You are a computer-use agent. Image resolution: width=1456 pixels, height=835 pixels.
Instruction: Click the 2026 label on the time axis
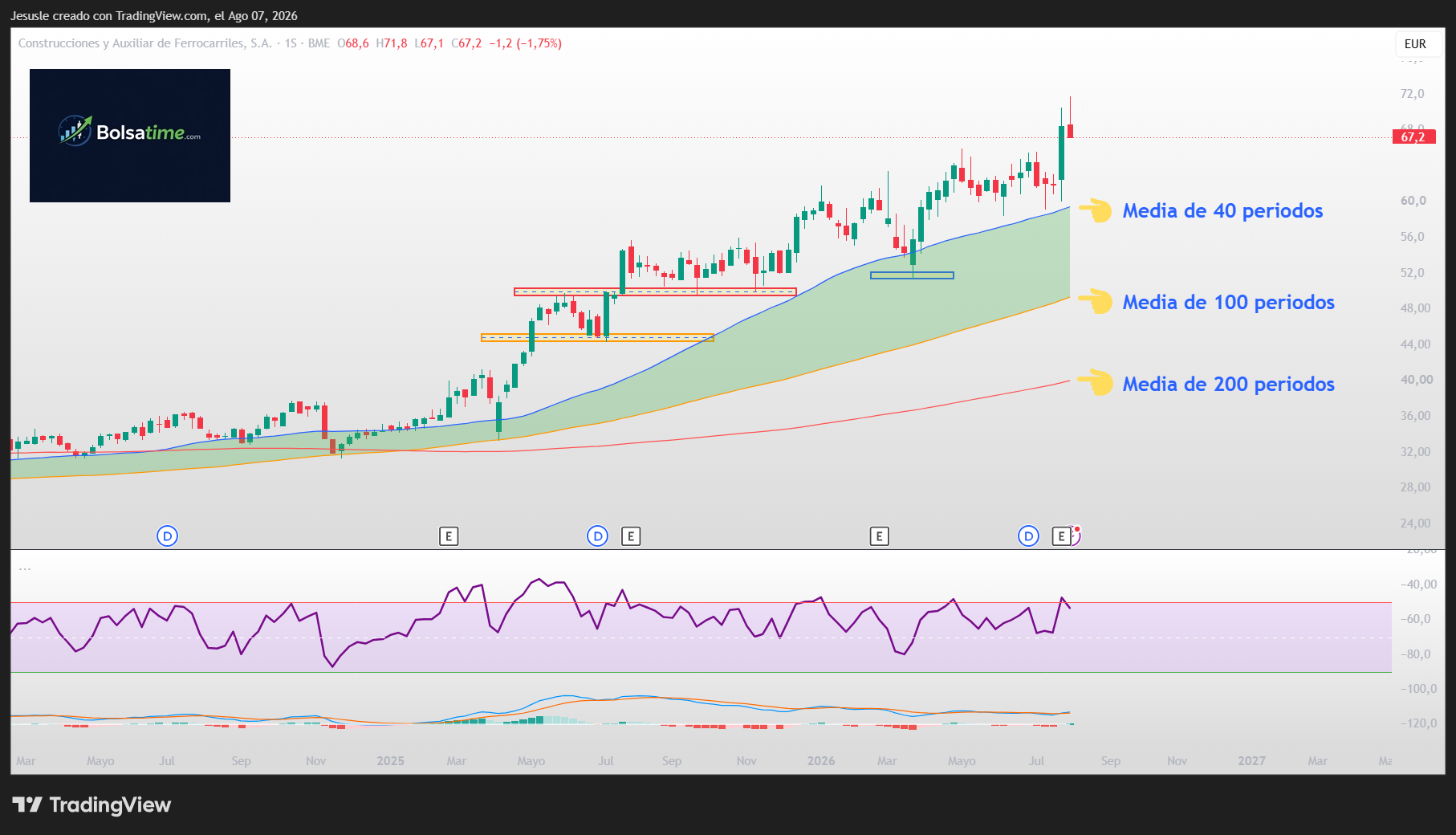click(821, 761)
